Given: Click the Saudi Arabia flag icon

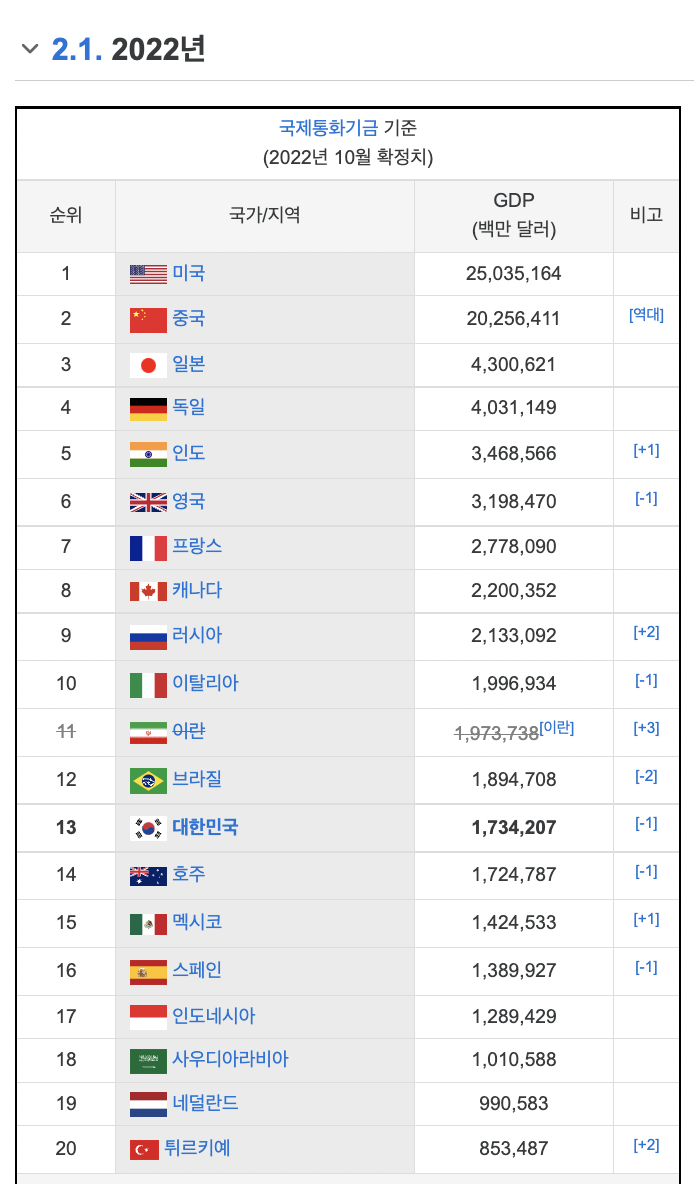Looking at the screenshot, I should point(148,1060).
